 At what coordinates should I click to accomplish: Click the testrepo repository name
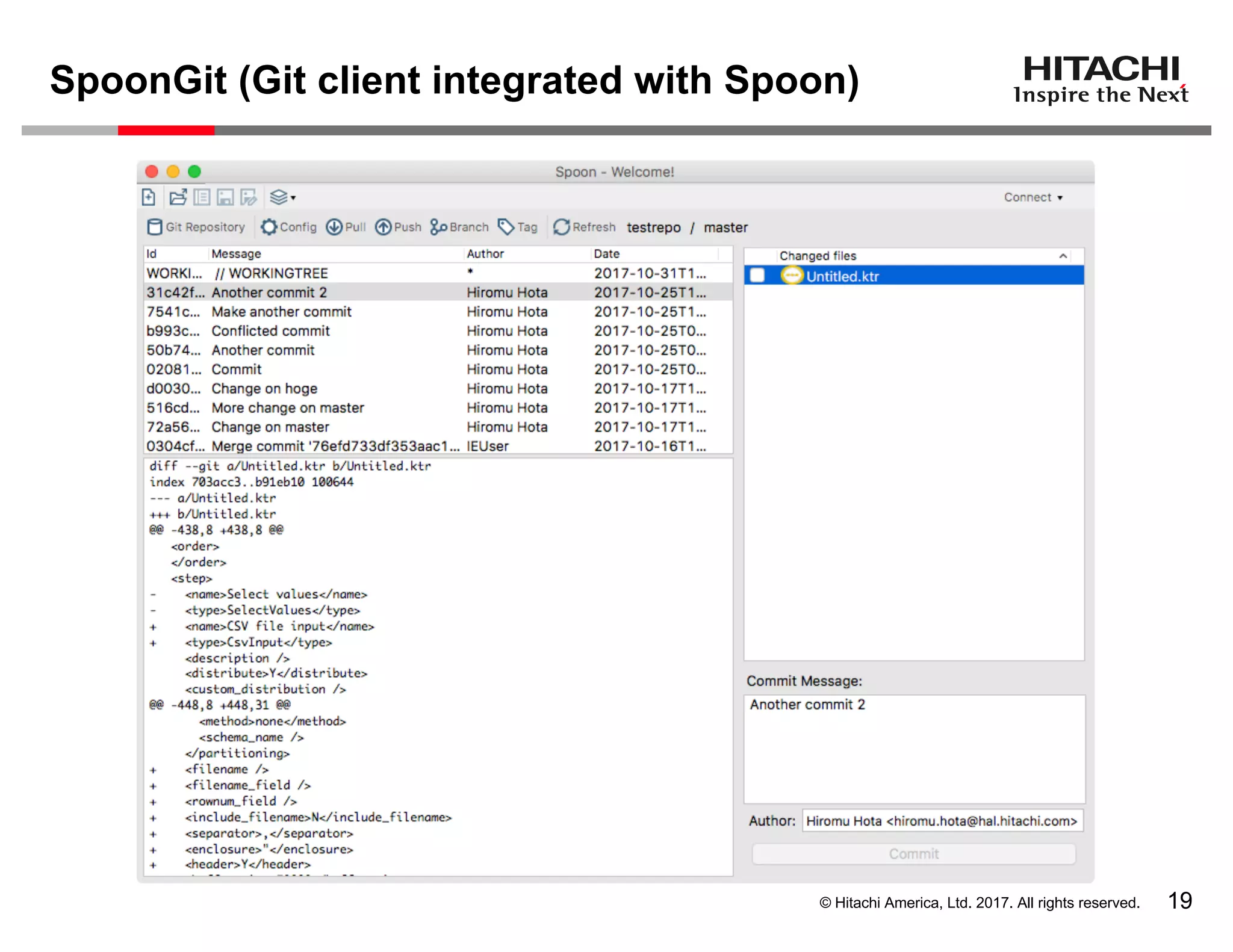pos(653,227)
